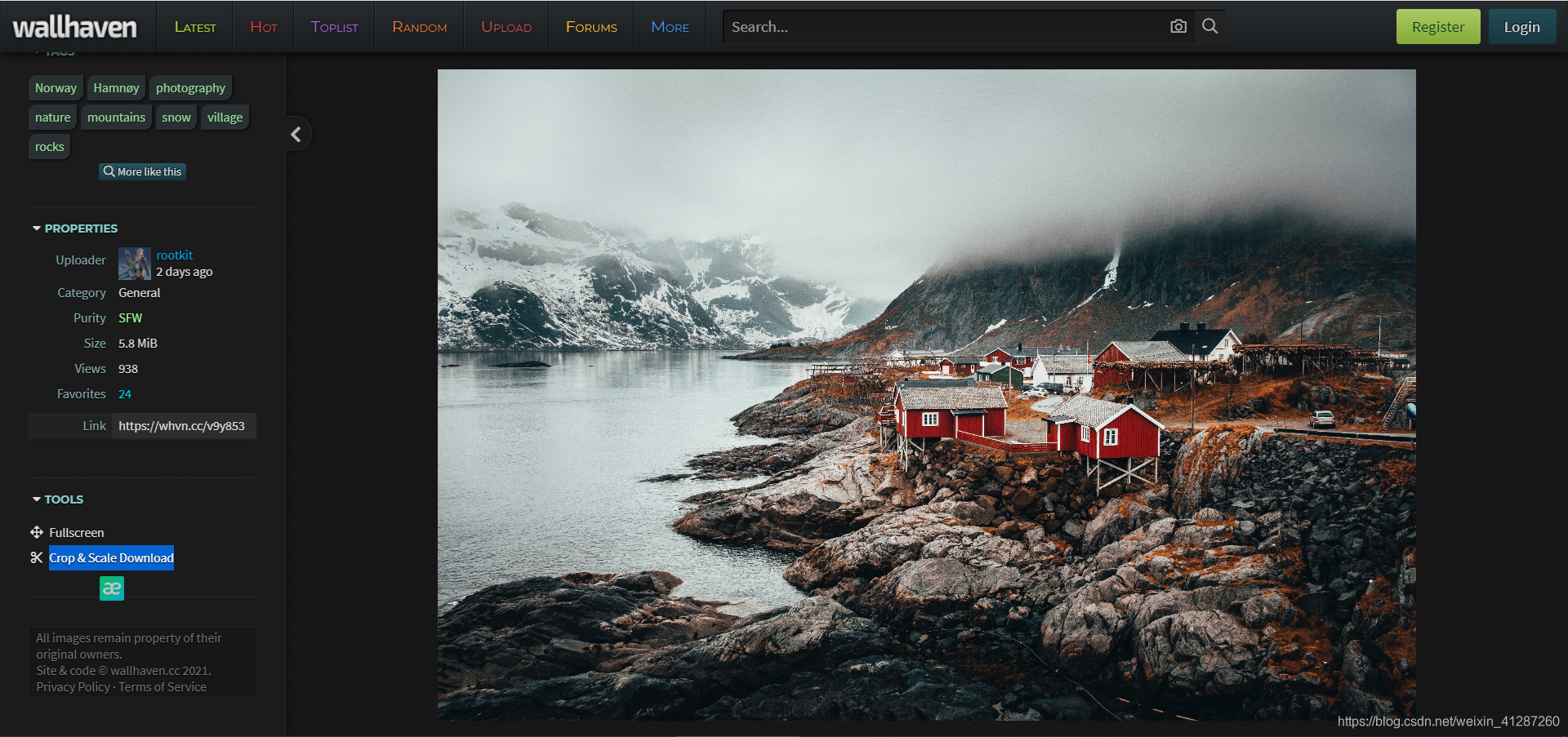Open Privacy Policy link
Image resolution: width=1568 pixels, height=737 pixels.
73,686
